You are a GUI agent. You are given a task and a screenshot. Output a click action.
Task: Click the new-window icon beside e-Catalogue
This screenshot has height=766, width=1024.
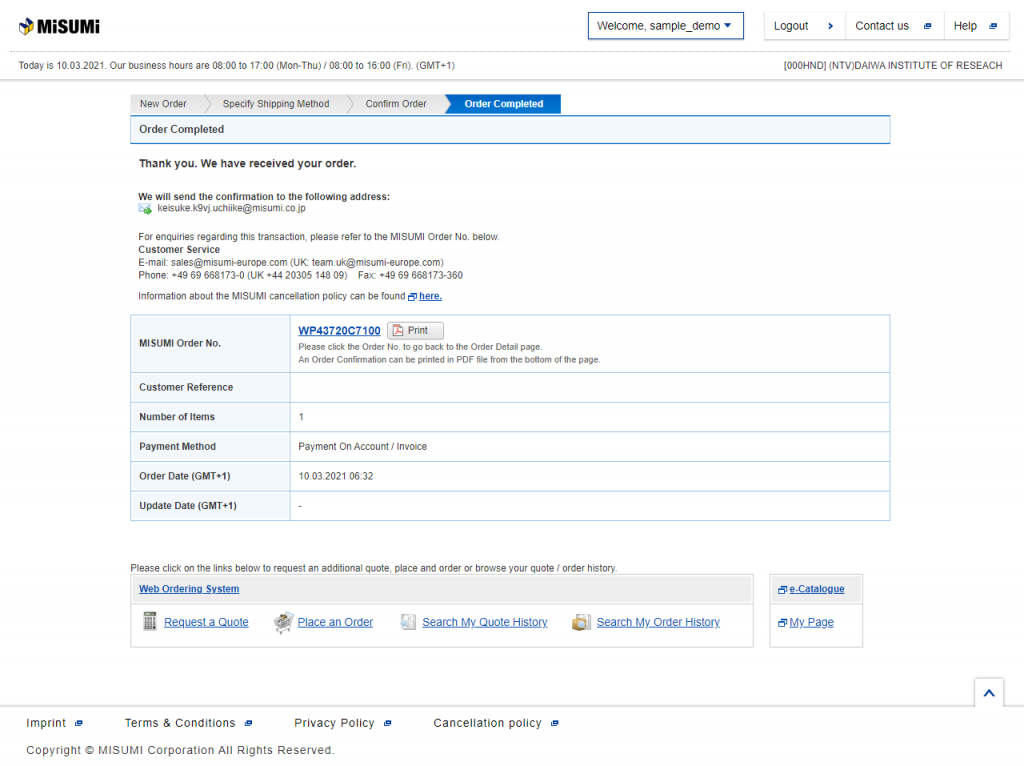(782, 590)
